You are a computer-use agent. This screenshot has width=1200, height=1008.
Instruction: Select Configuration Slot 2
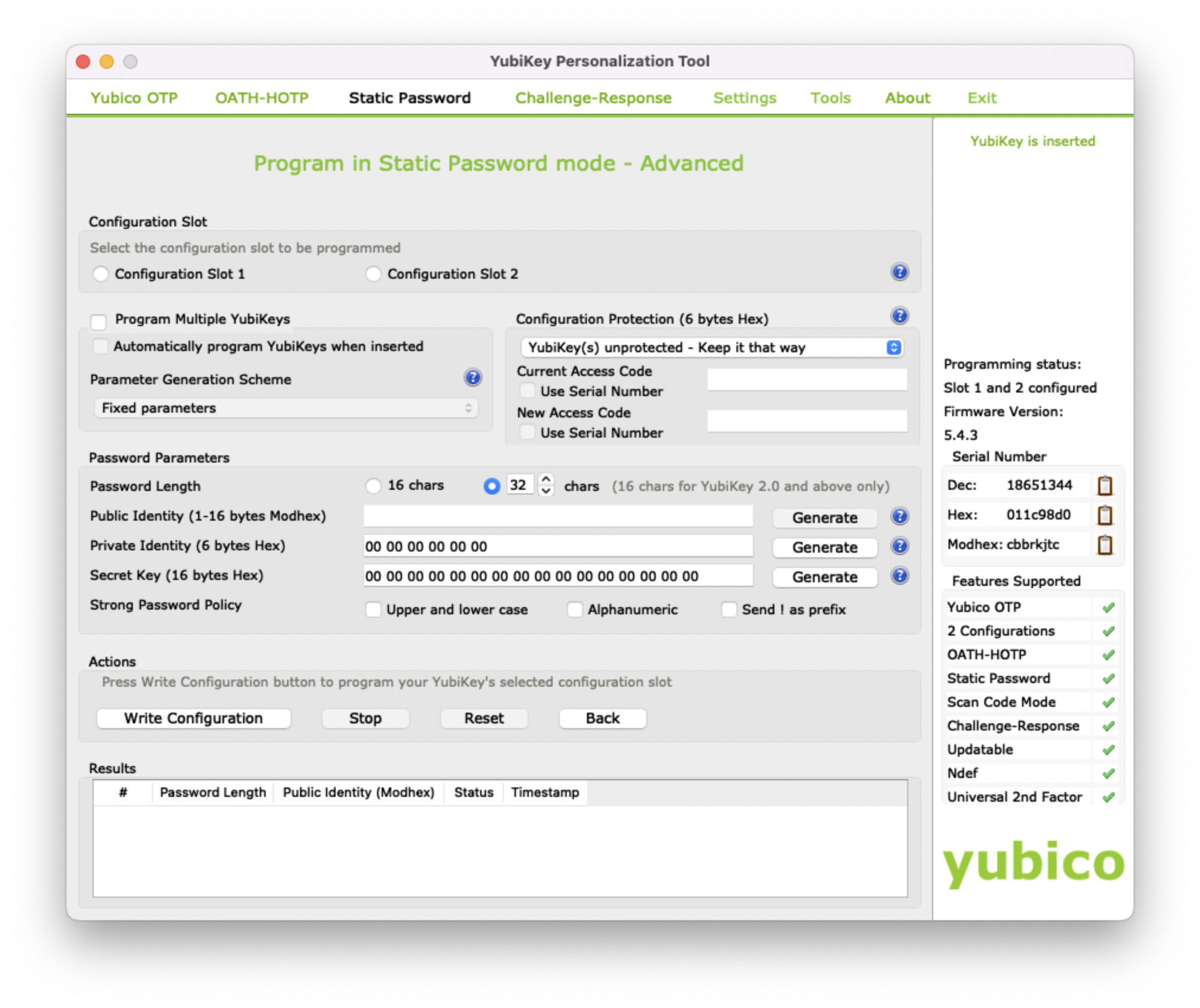[x=373, y=274]
